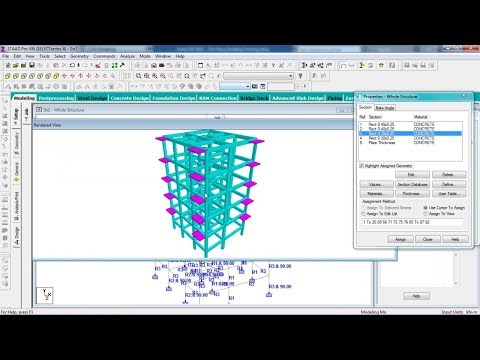Open the File menu

pyautogui.click(x=6, y=56)
